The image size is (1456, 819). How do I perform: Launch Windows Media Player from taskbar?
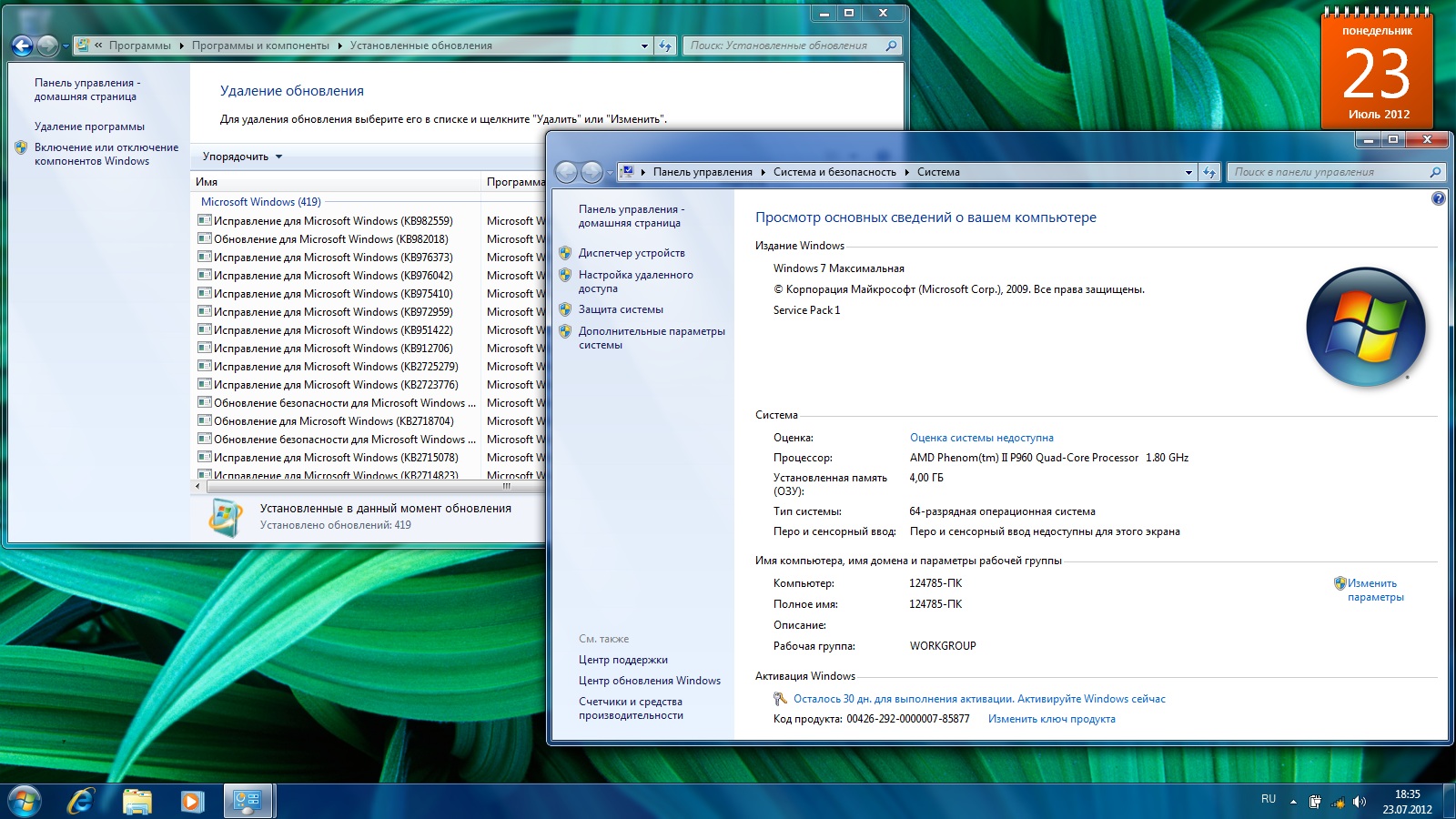point(191,801)
